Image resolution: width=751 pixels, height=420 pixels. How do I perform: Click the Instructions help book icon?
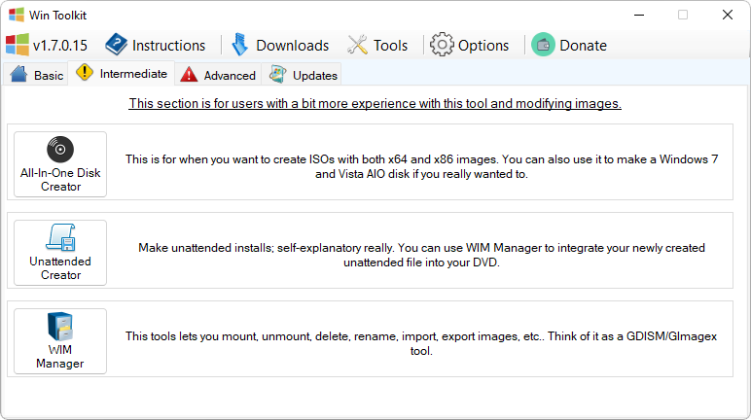tap(116, 45)
